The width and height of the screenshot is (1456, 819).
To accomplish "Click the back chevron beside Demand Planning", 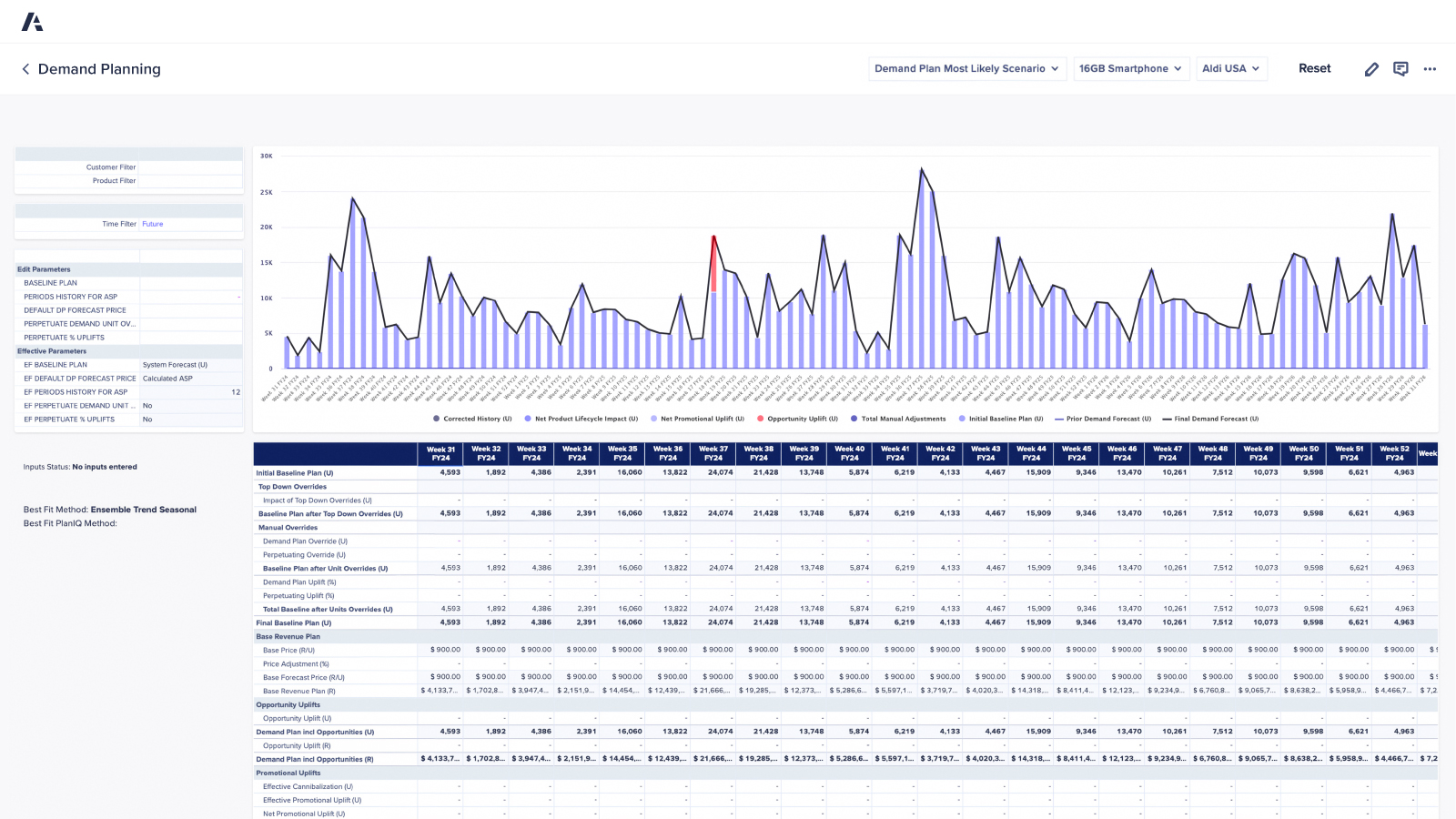I will click(25, 68).
